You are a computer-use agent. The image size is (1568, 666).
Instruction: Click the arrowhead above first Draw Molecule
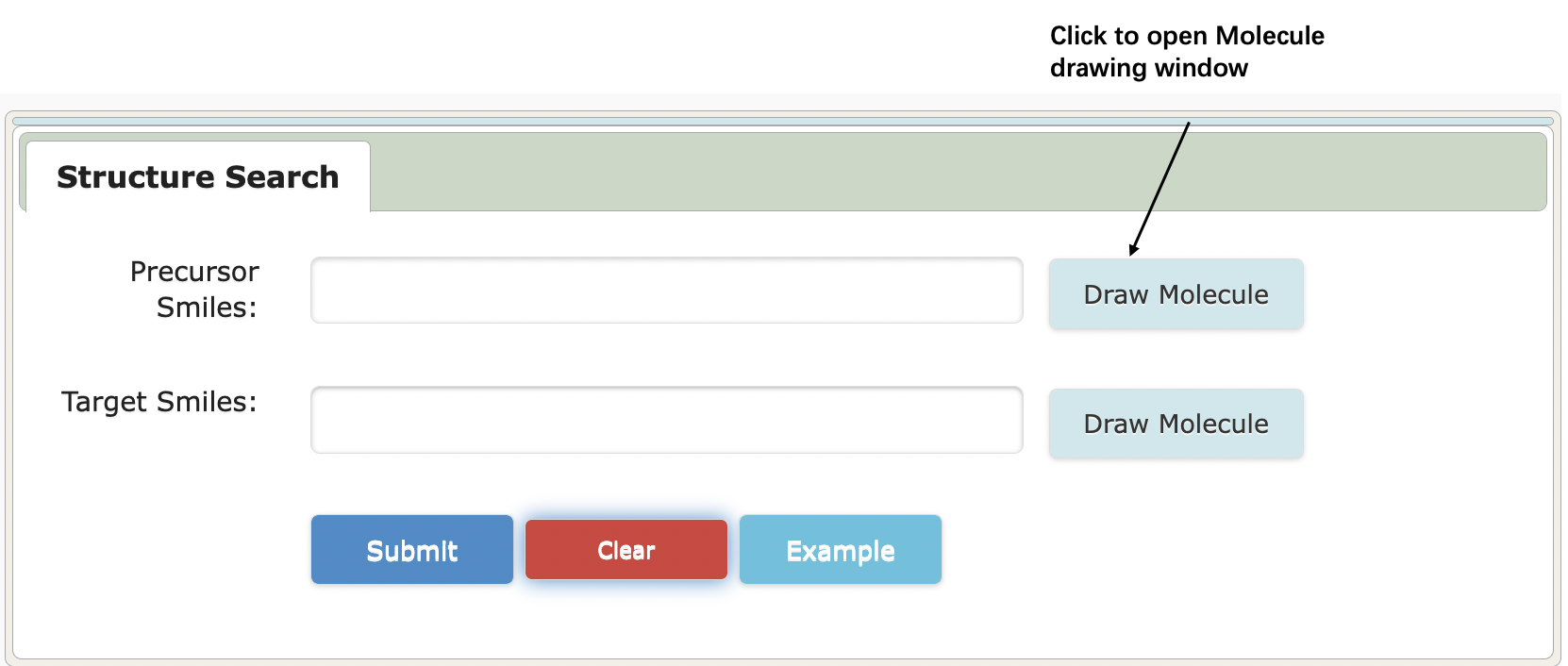coord(1134,249)
